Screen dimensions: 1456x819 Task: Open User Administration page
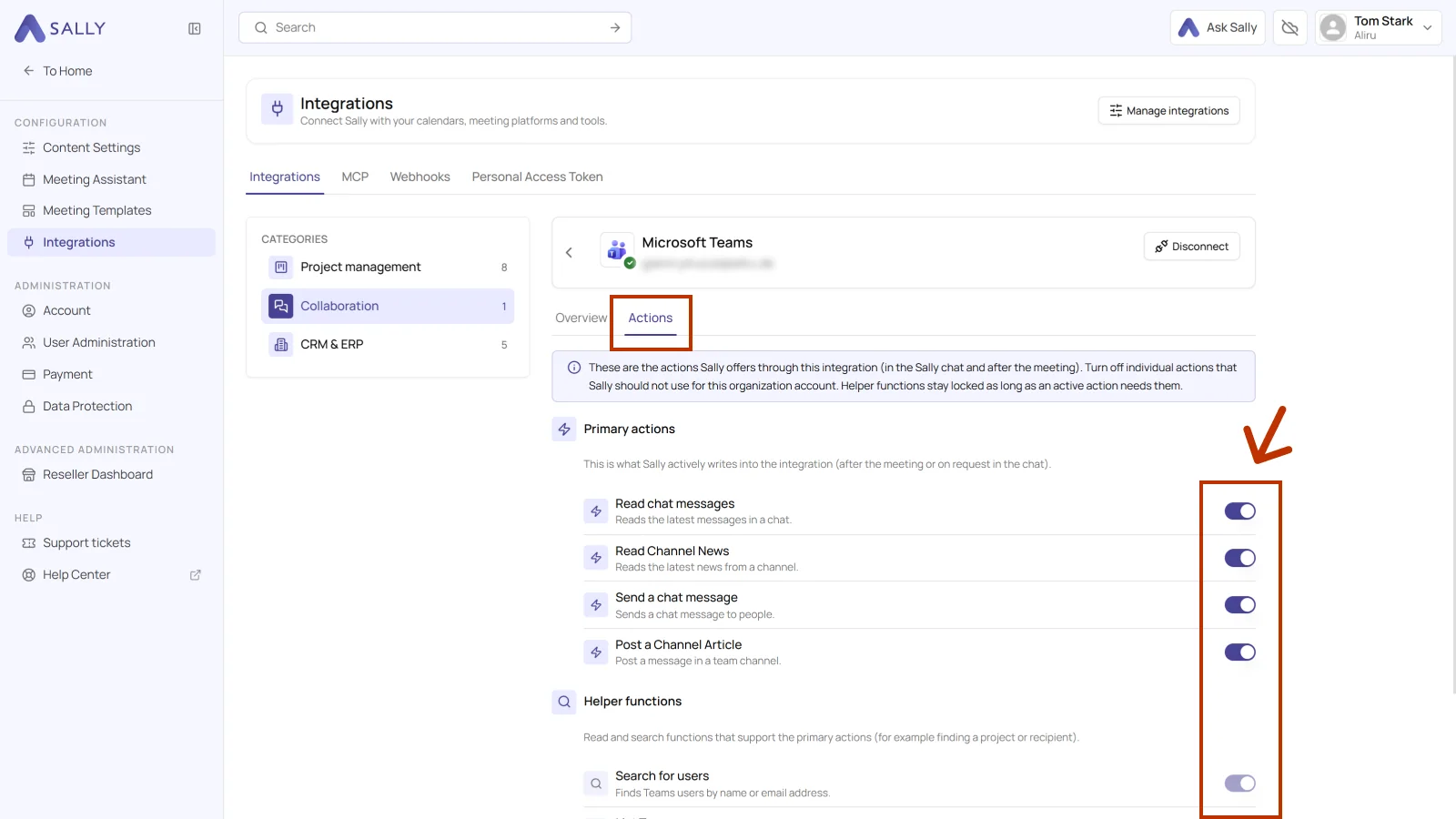pyautogui.click(x=111, y=342)
